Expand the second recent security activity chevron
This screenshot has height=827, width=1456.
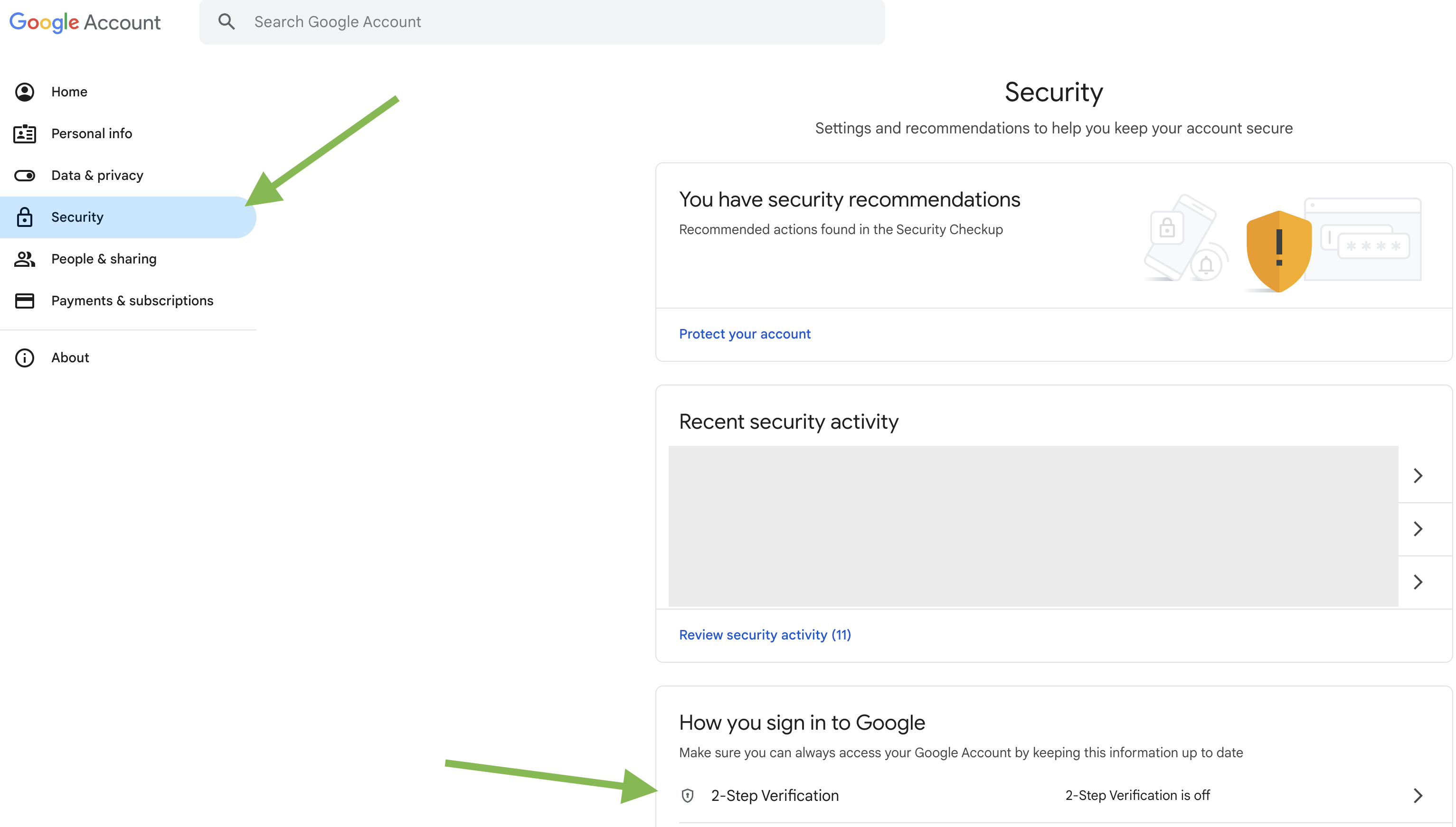point(1418,529)
